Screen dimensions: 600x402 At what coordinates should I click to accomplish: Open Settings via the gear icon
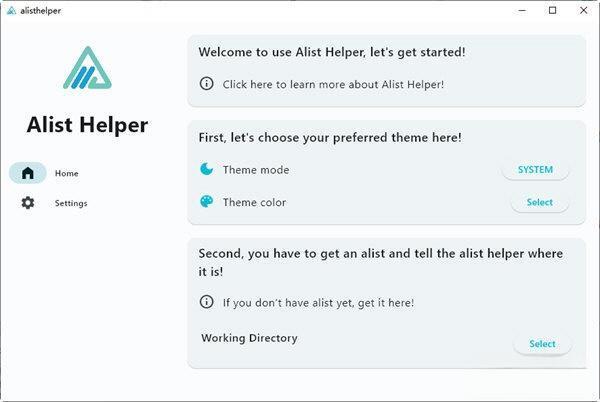(x=28, y=203)
